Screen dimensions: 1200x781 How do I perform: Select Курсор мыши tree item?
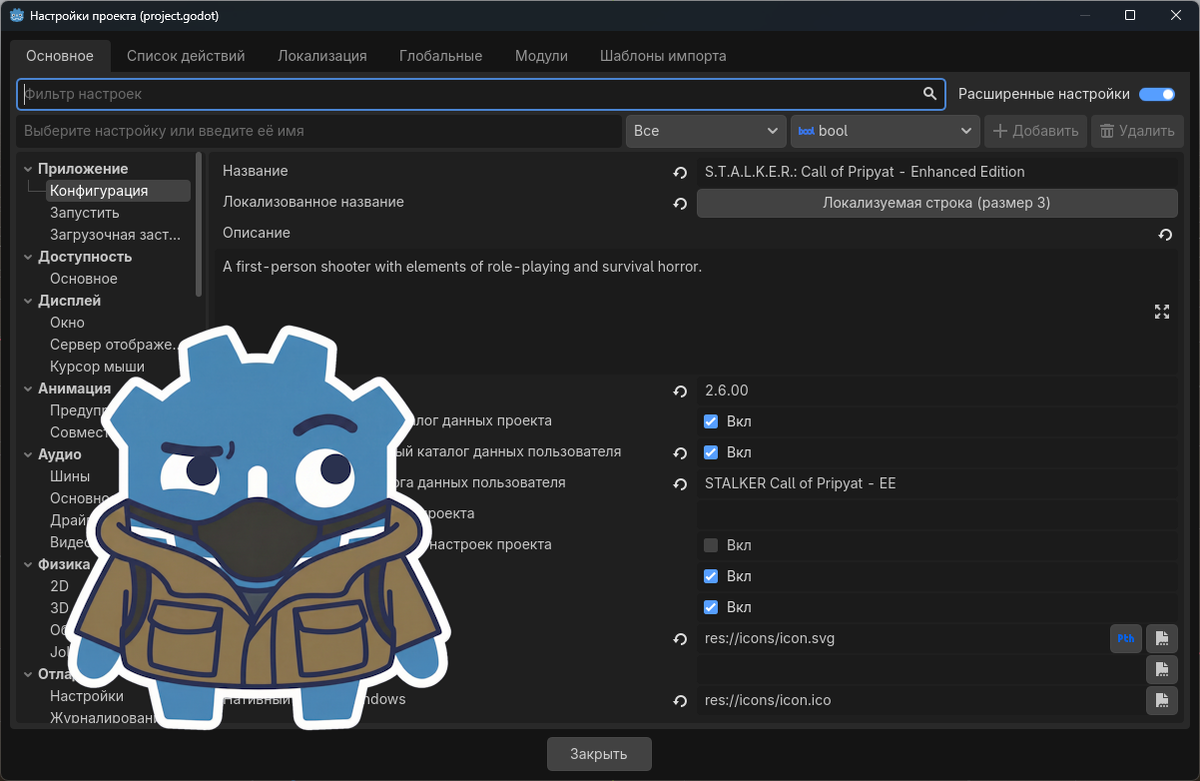point(97,367)
